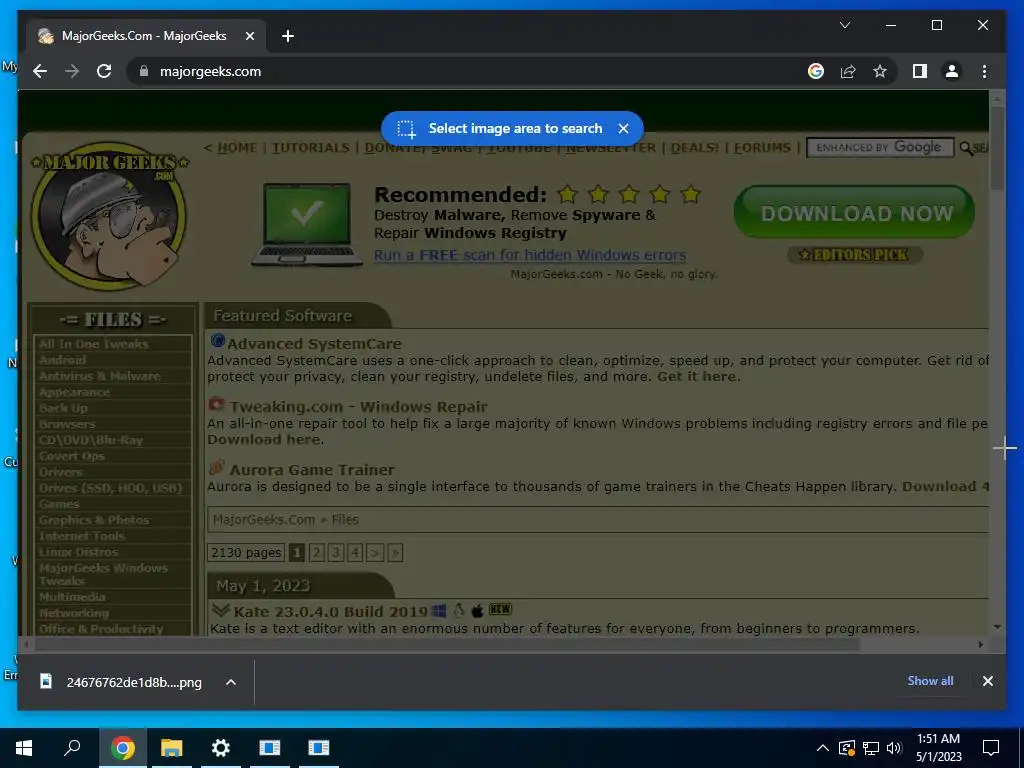Dismiss the Select image area banner
1024x768 pixels.
click(x=623, y=129)
